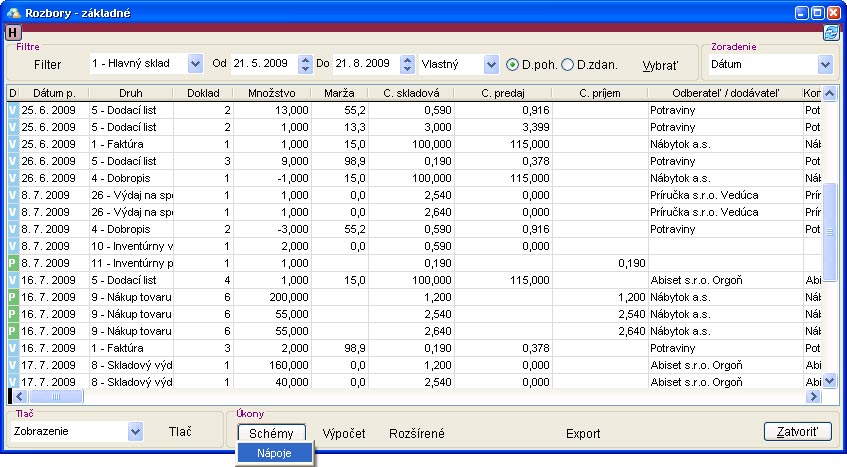Click the H icon in top-left toolbar
Viewport: 847px width, 467px height.
(x=13, y=32)
